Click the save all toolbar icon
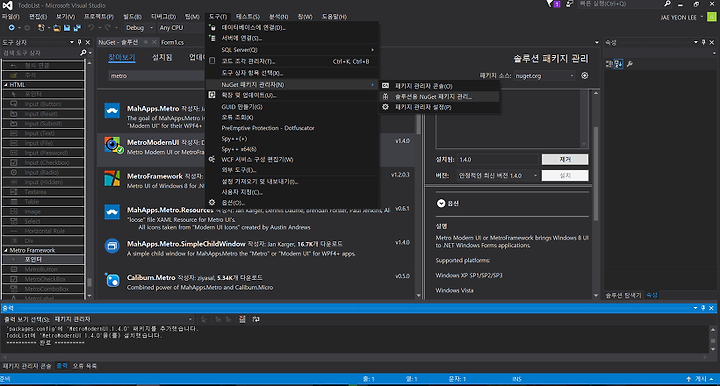The width and height of the screenshot is (720, 386). [77, 28]
